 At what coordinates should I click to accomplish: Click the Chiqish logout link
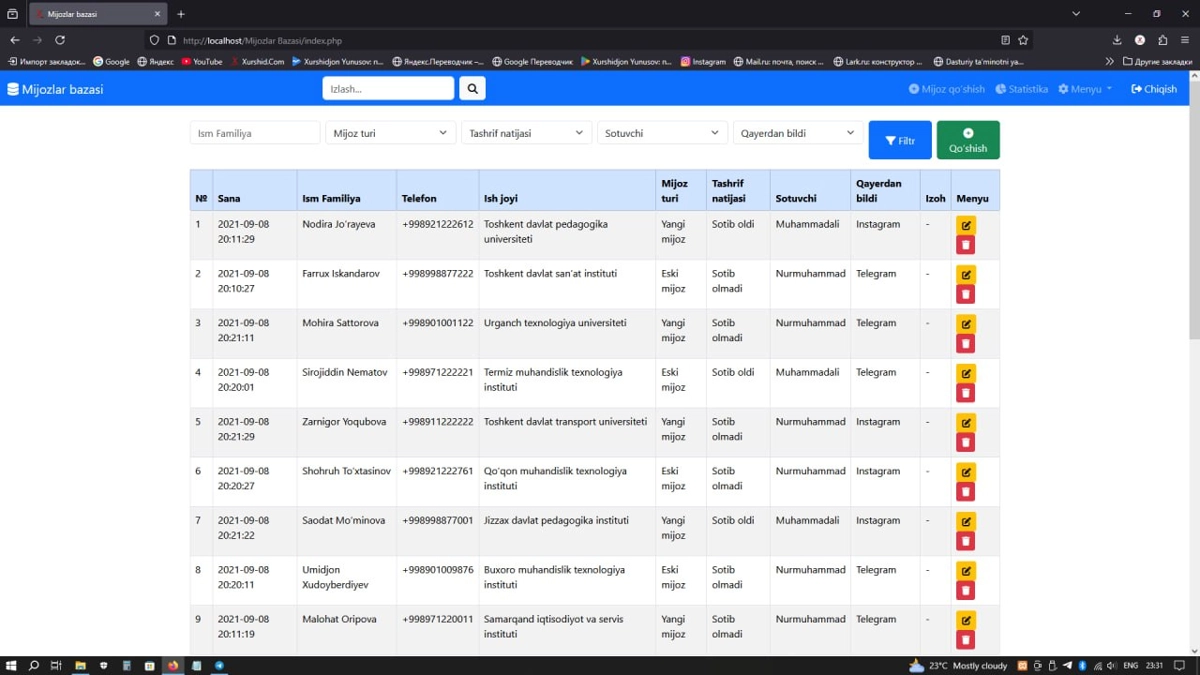tap(1154, 89)
